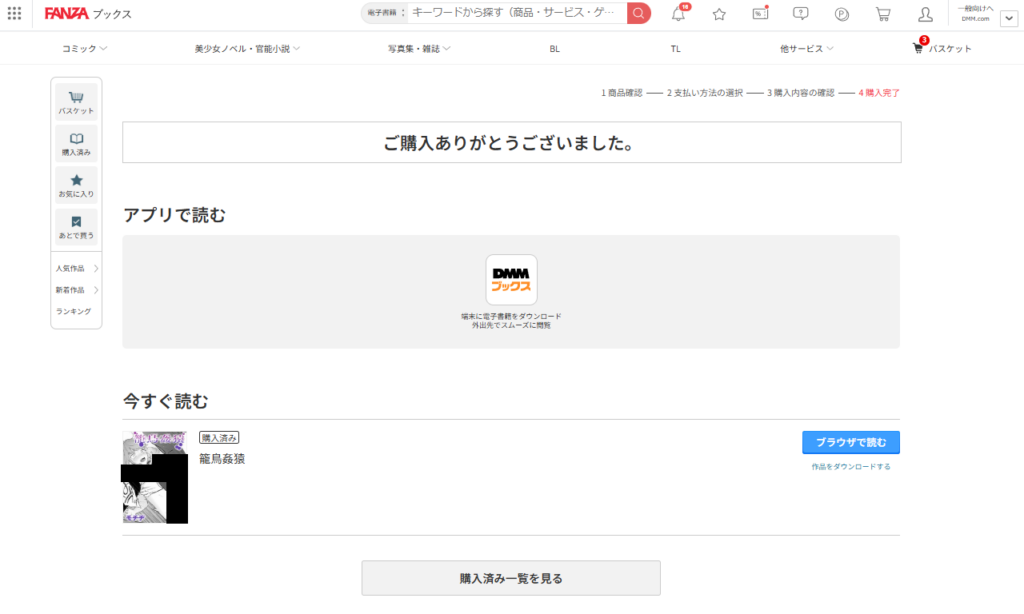The height and width of the screenshot is (614, 1024).
Task: Click the ブラウザで読む button
Action: [851, 442]
